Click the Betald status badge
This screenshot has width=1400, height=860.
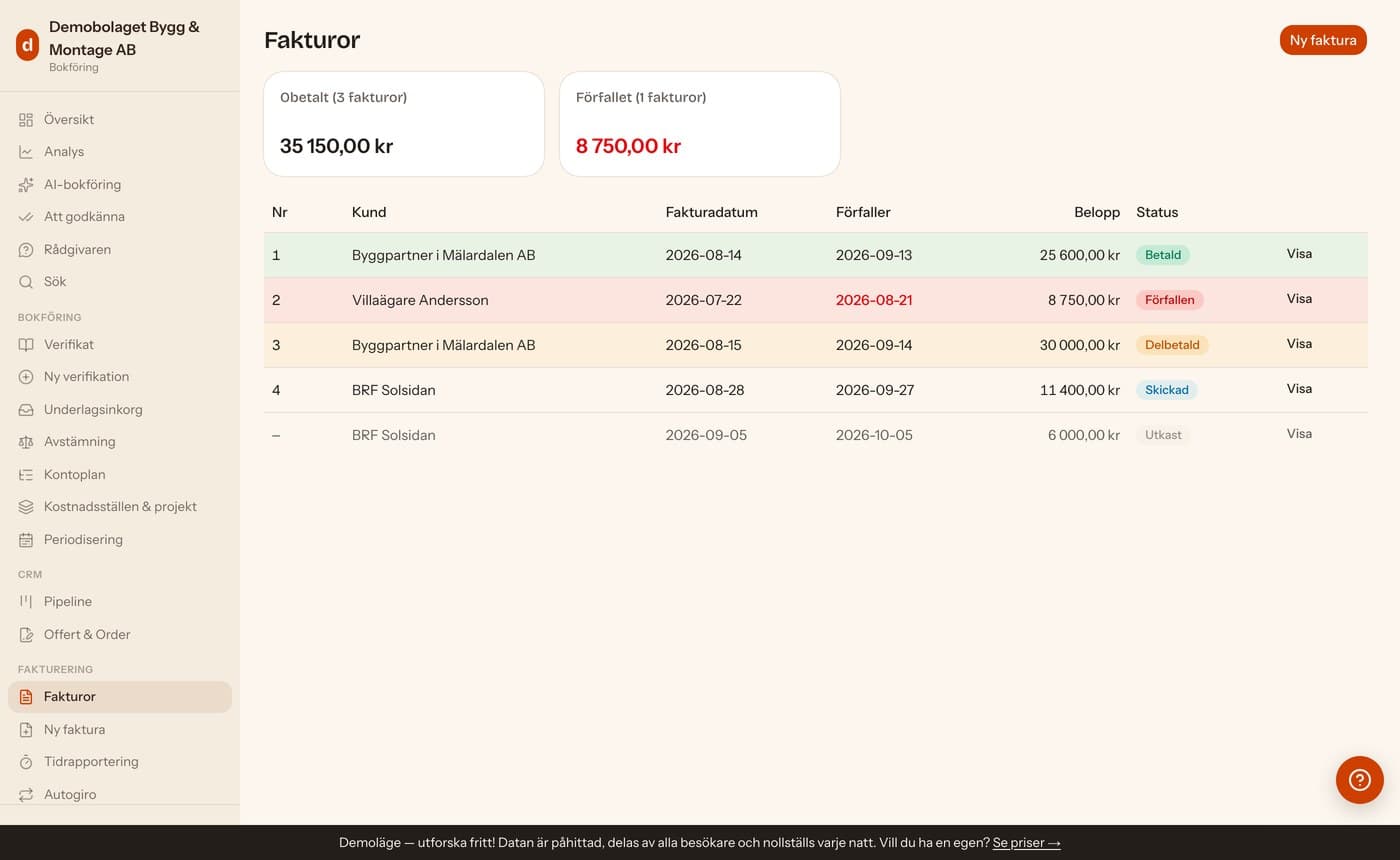(1163, 255)
